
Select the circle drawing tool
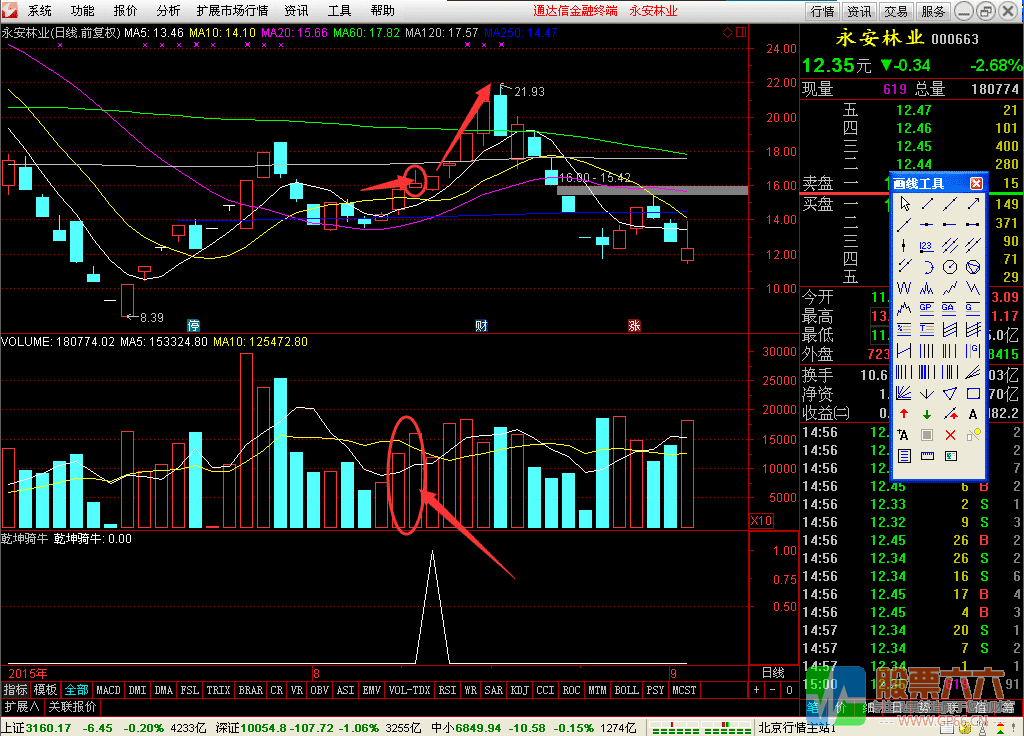click(x=950, y=267)
